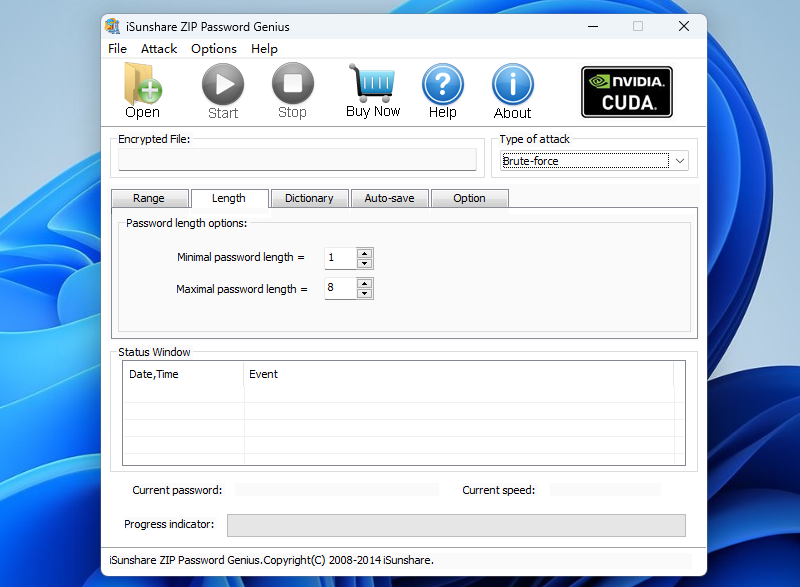The image size is (800, 587).
Task: Open the Attack menu
Action: 159,49
